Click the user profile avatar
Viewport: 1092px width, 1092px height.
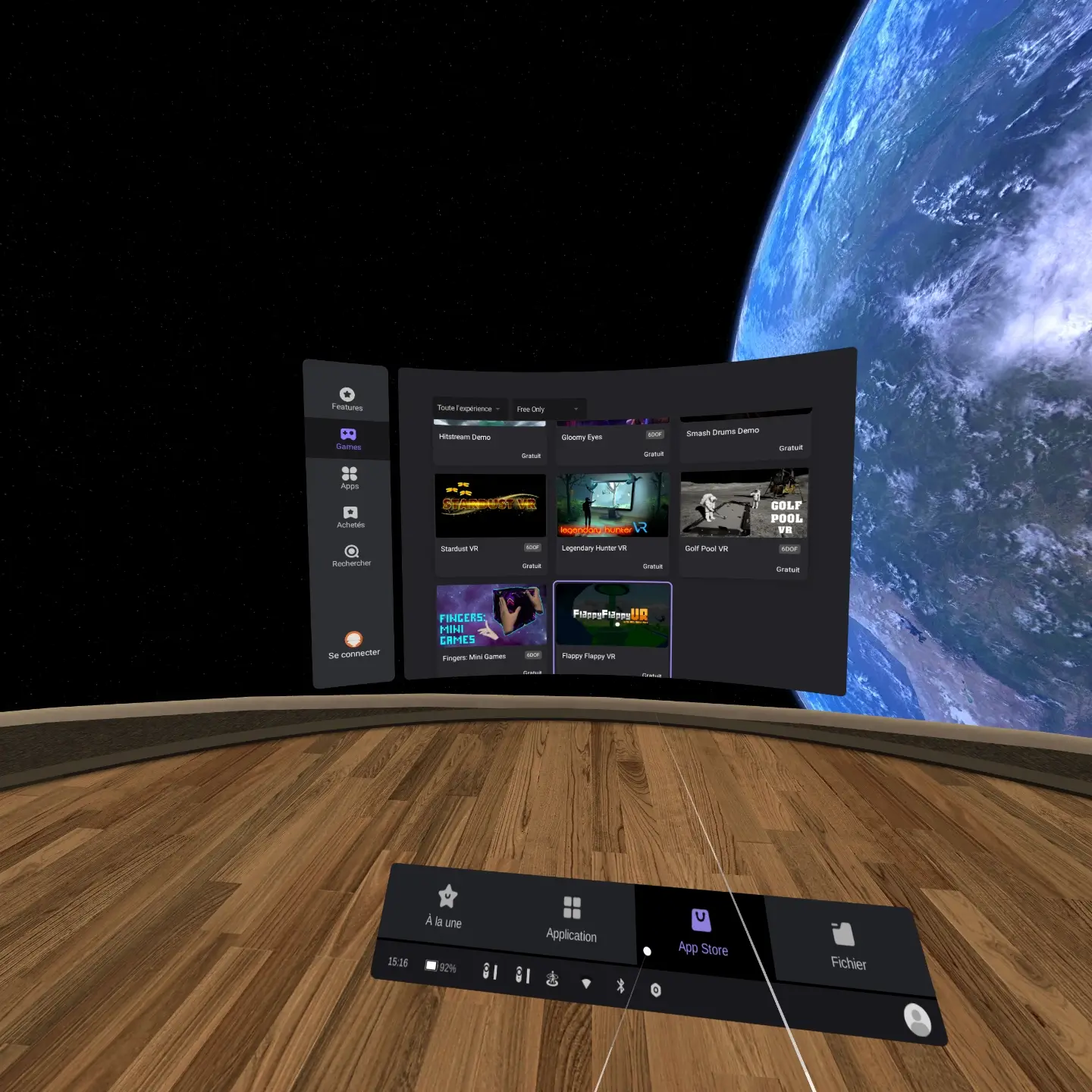[918, 1020]
